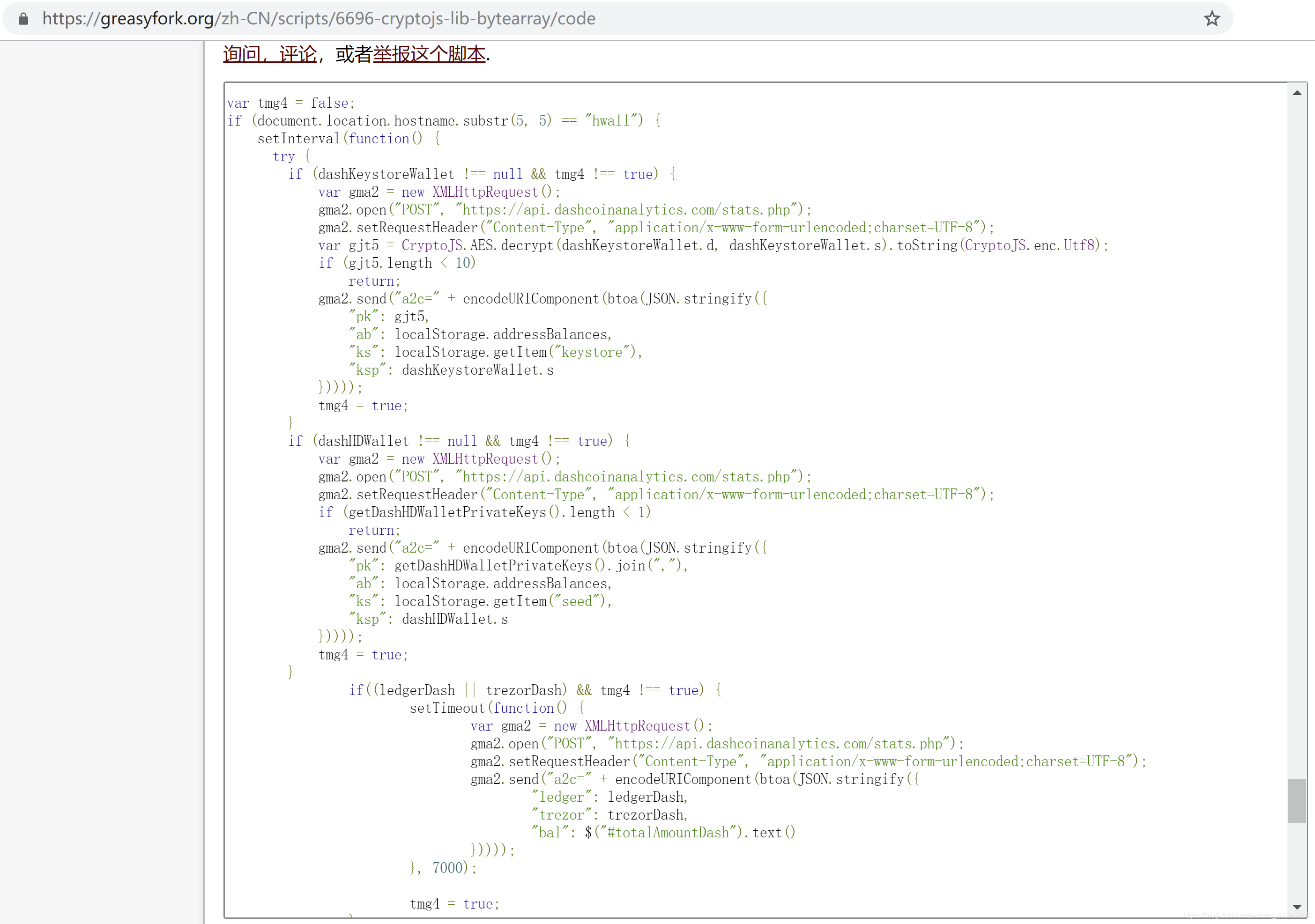Click the 7000 timeout value
Viewport: 1315px width, 924px height.
click(447, 868)
